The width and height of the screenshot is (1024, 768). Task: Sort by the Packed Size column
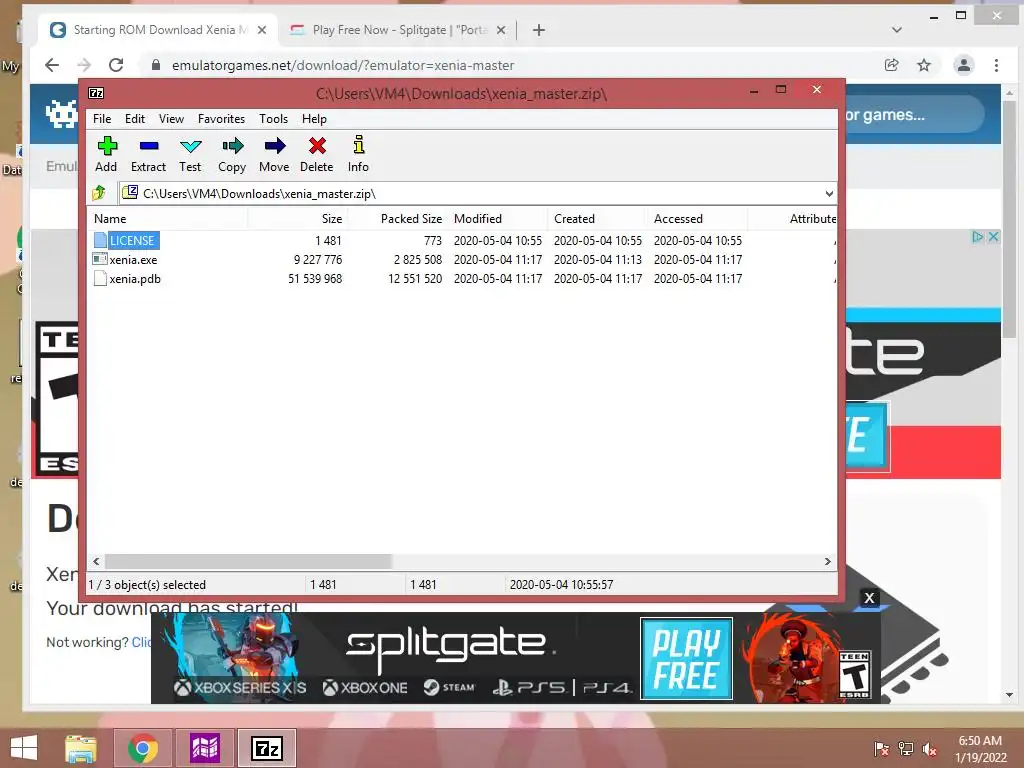pos(397,219)
